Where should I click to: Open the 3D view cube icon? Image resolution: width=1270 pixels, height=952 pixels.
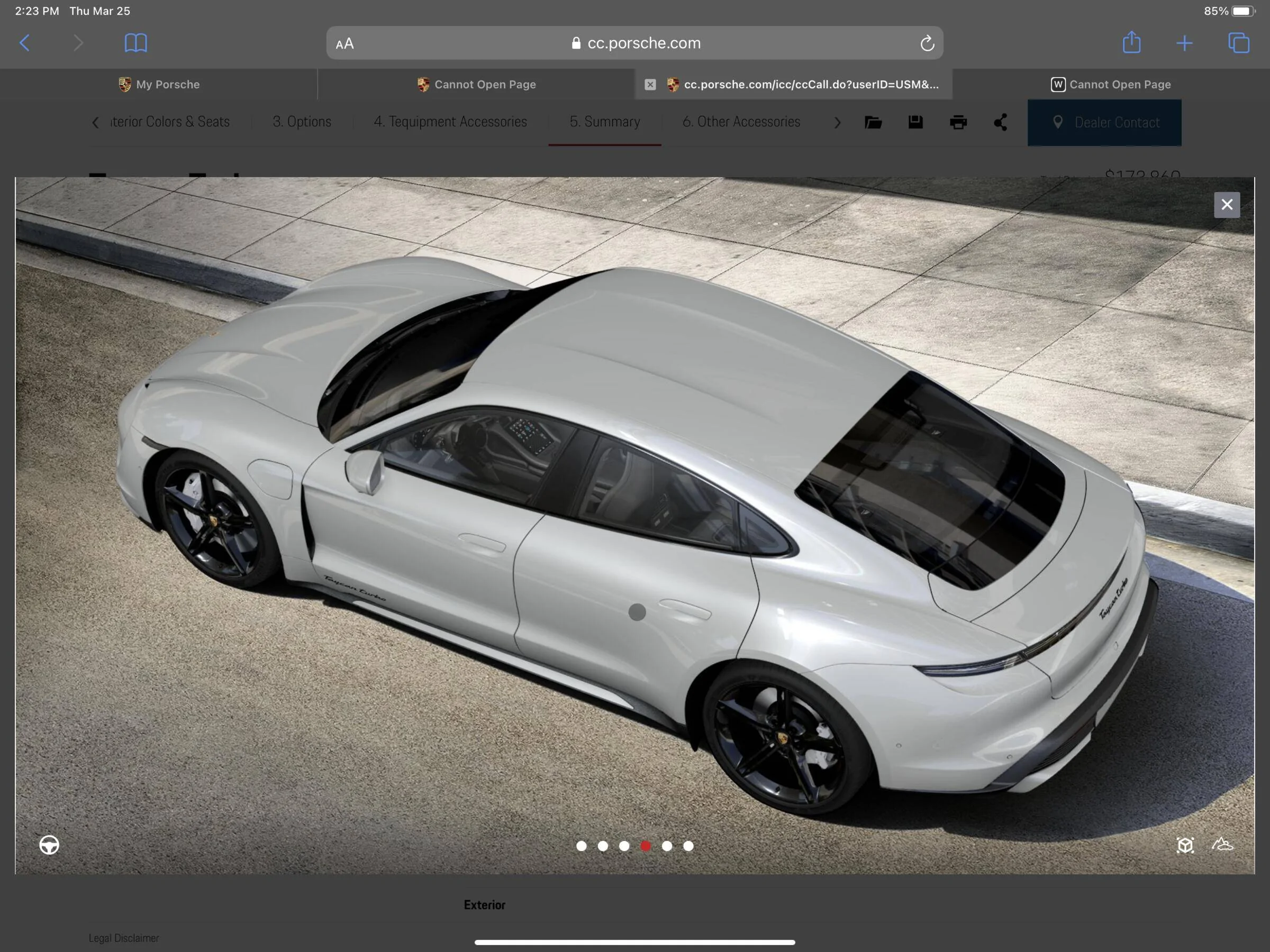pos(1185,845)
